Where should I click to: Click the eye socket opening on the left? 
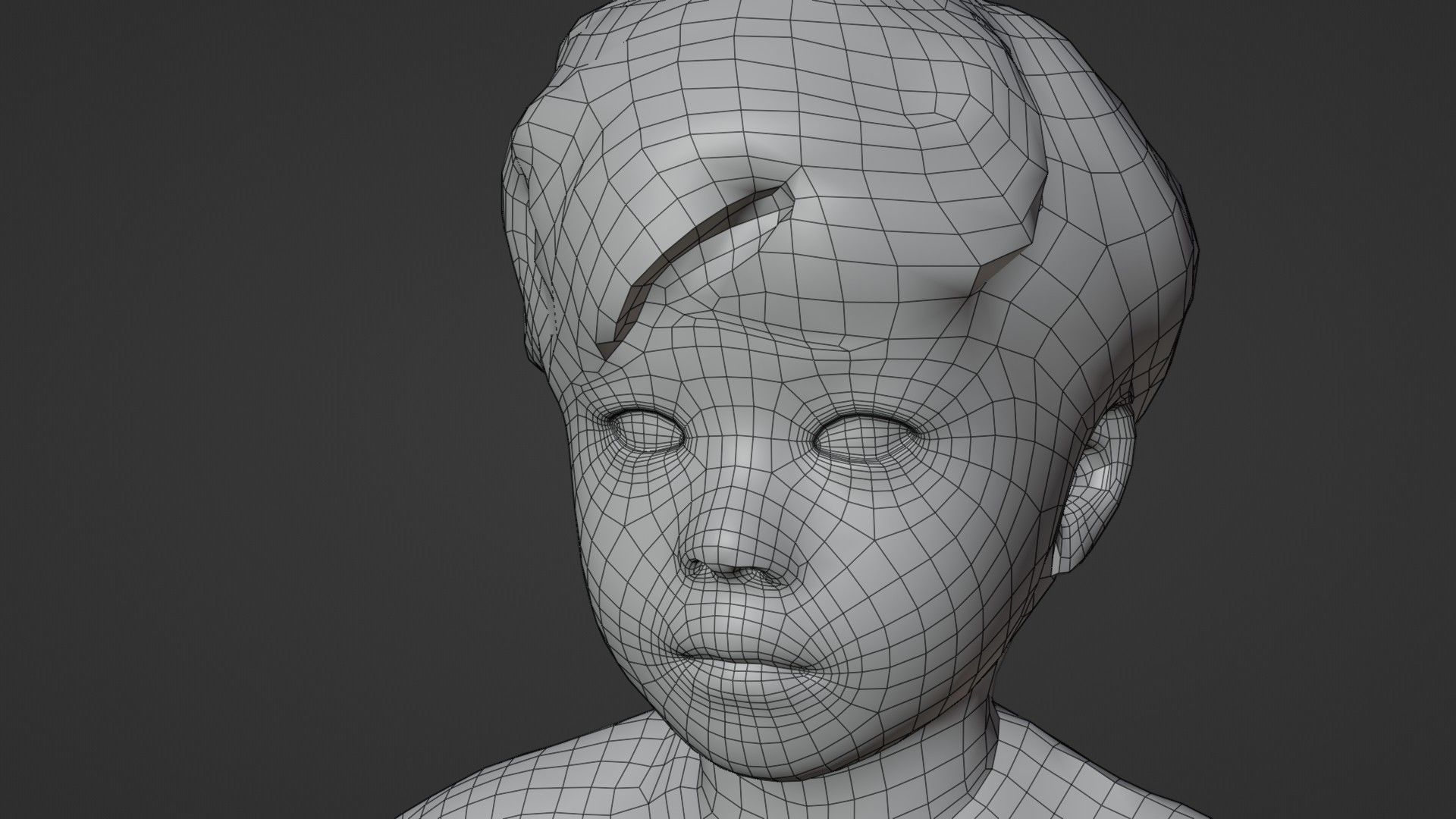(645, 432)
